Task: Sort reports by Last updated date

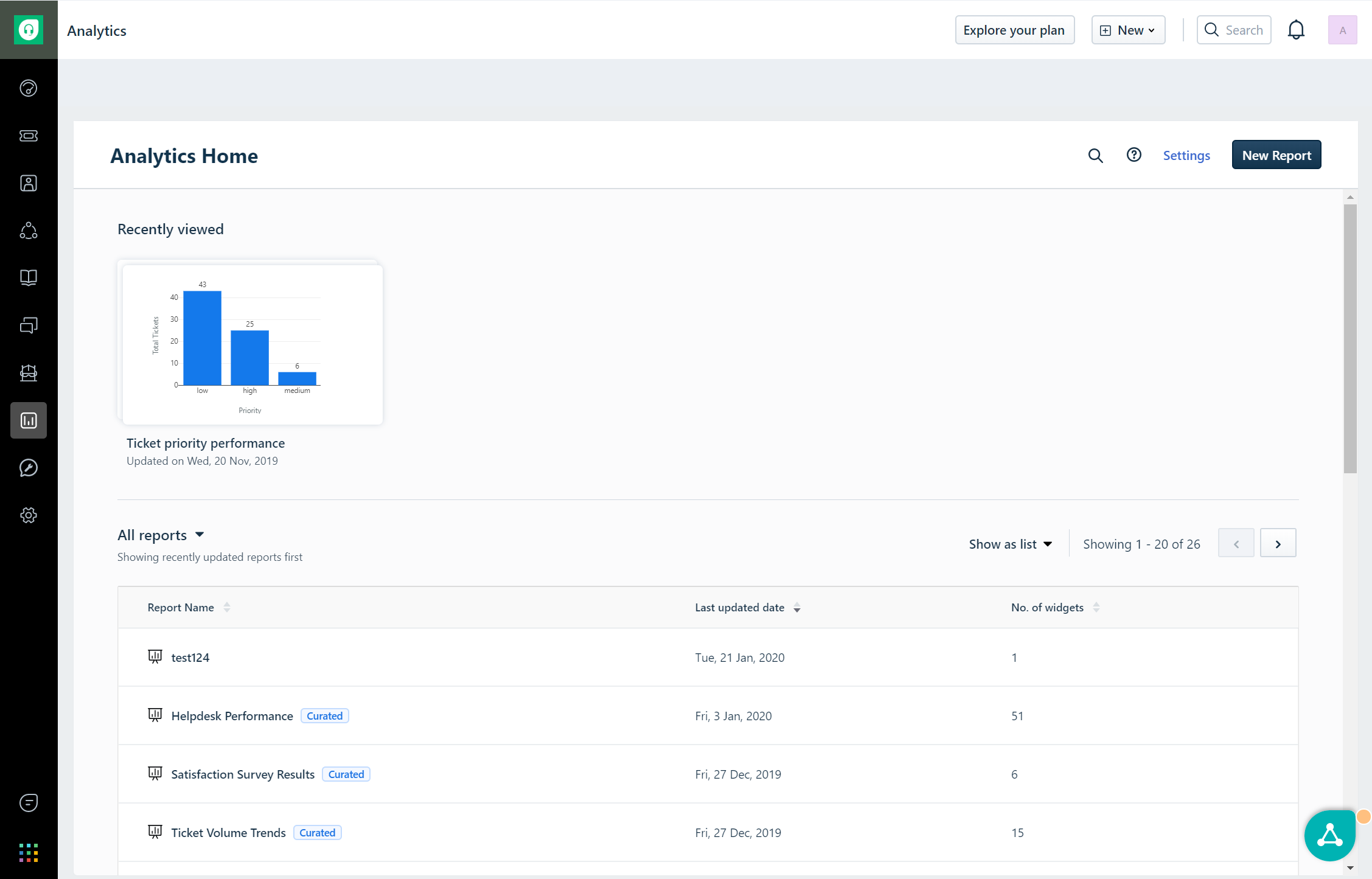Action: (x=797, y=608)
